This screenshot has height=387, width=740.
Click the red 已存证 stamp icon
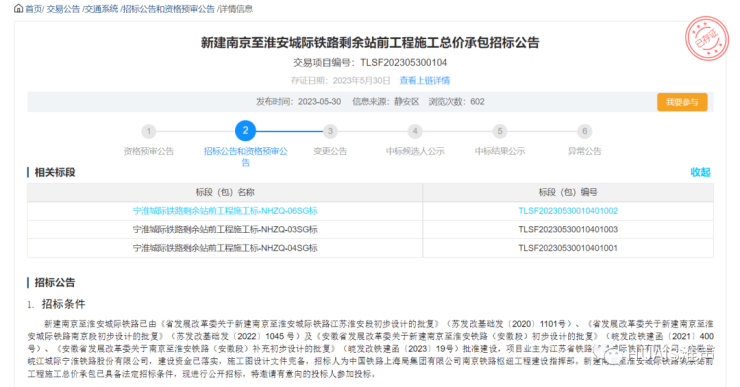[707, 39]
